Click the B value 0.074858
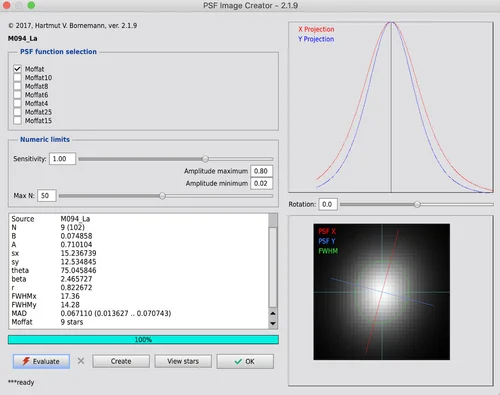The width and height of the screenshot is (500, 395). point(76,236)
